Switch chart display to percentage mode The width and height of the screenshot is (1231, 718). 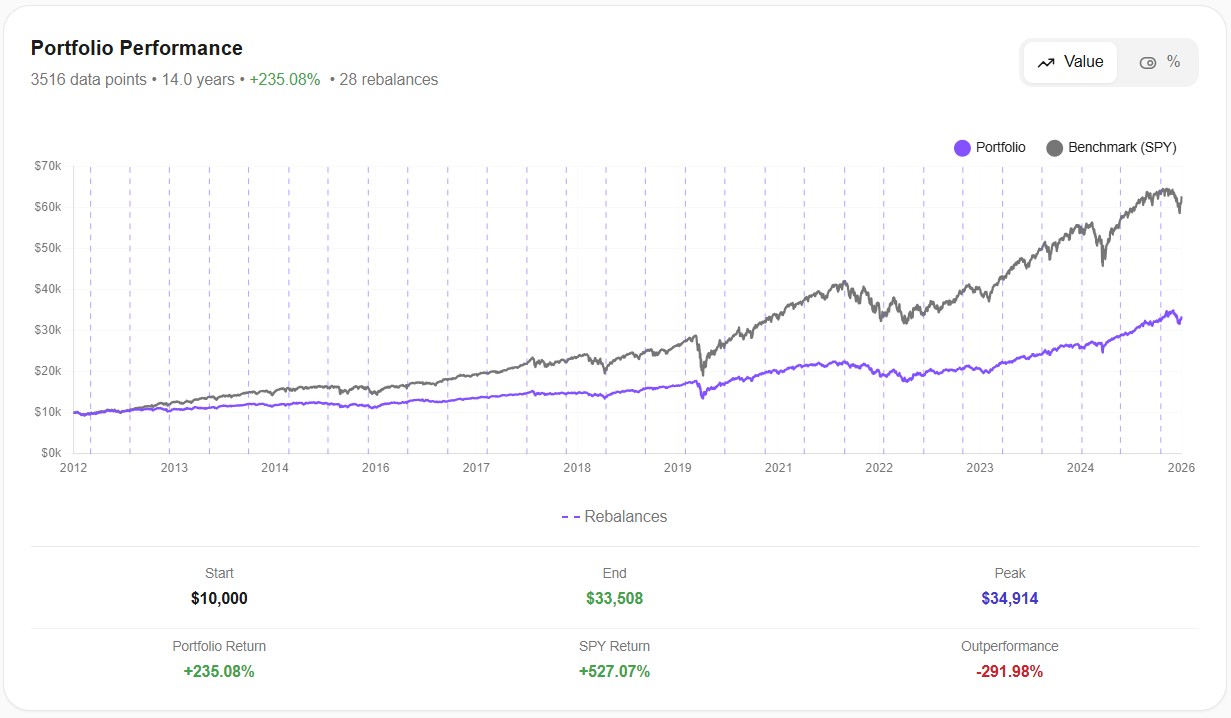point(1158,62)
